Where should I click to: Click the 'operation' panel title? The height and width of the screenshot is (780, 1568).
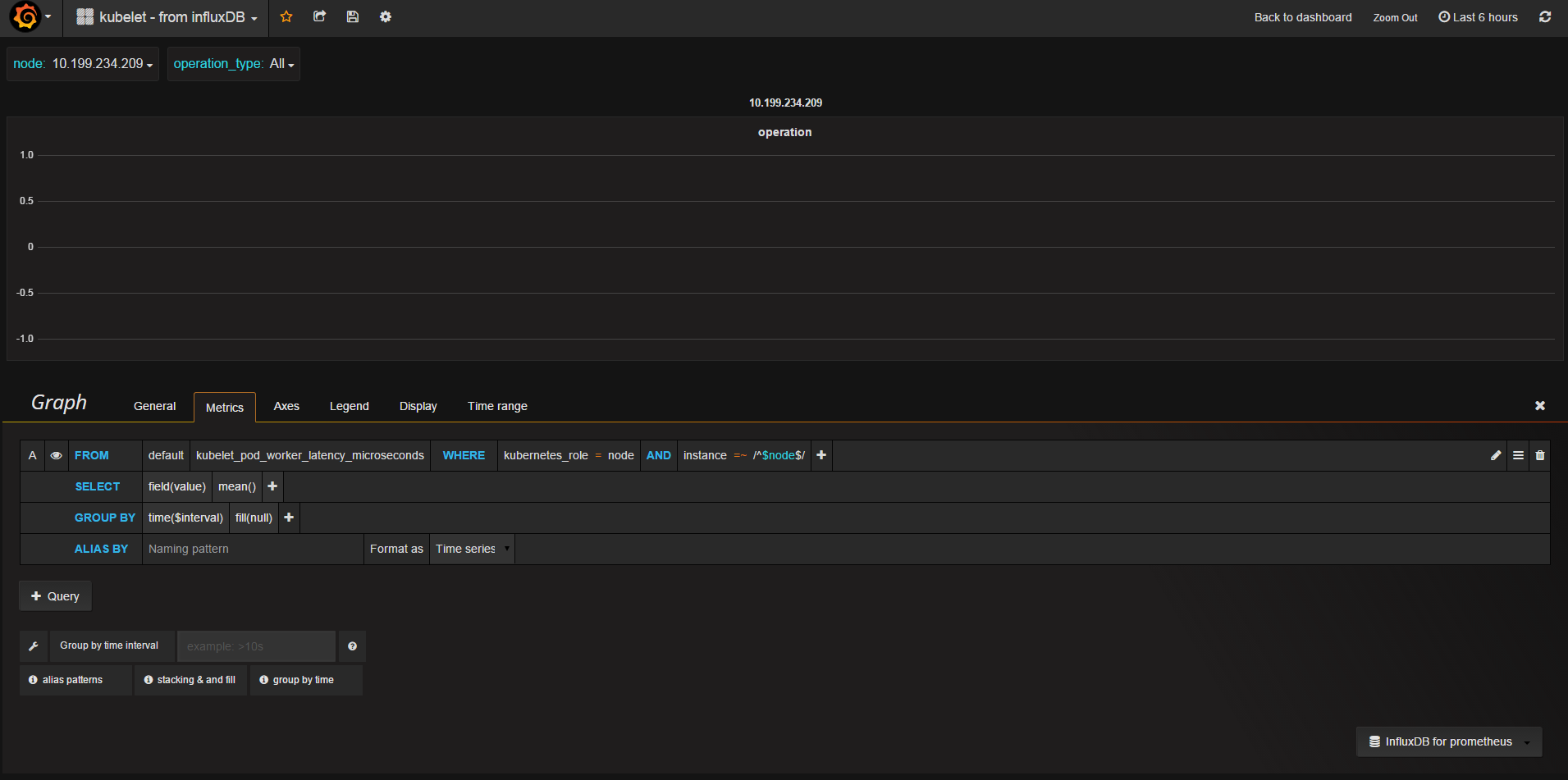[784, 132]
